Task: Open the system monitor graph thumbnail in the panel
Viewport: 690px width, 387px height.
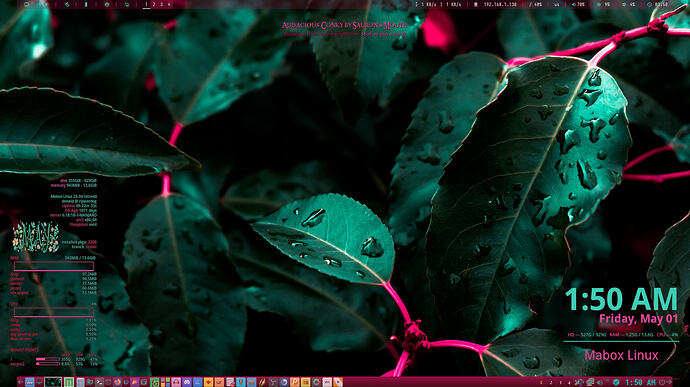Action: (53, 382)
